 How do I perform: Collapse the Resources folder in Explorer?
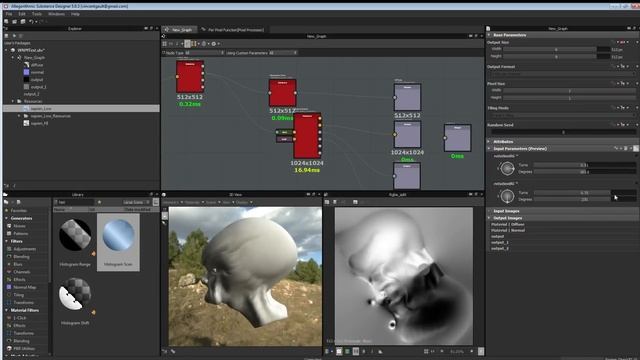13,101
